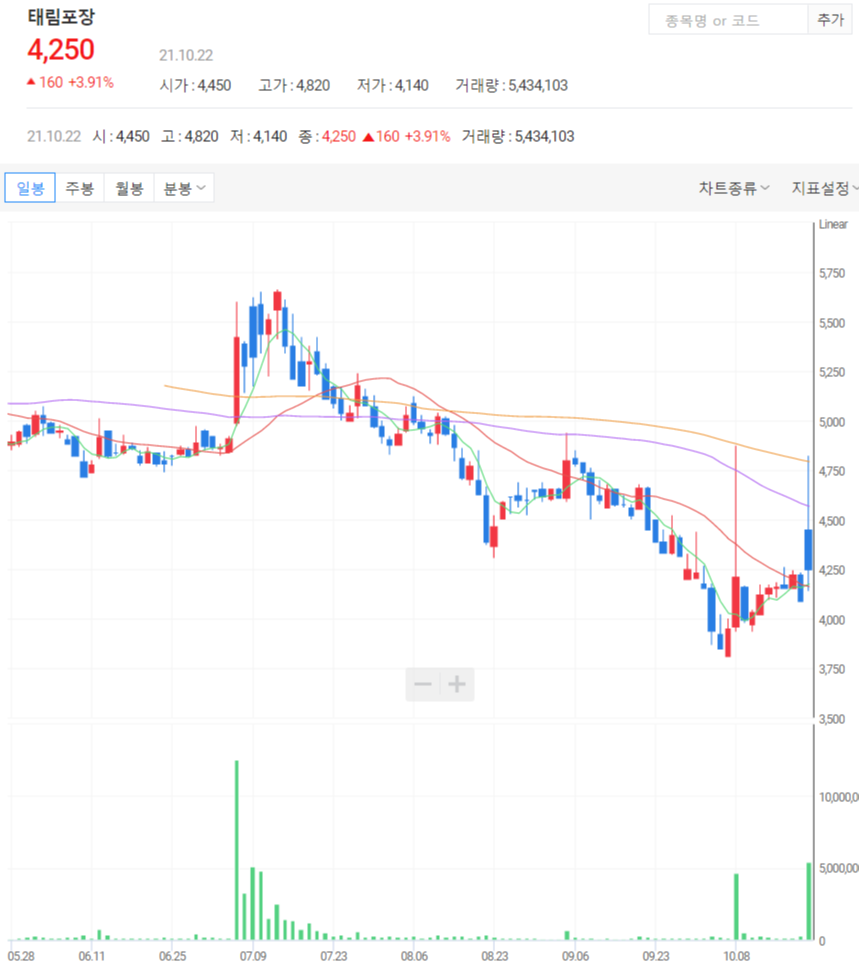Select the 일봉 daily chart tab
The image size is (859, 971).
(x=30, y=188)
